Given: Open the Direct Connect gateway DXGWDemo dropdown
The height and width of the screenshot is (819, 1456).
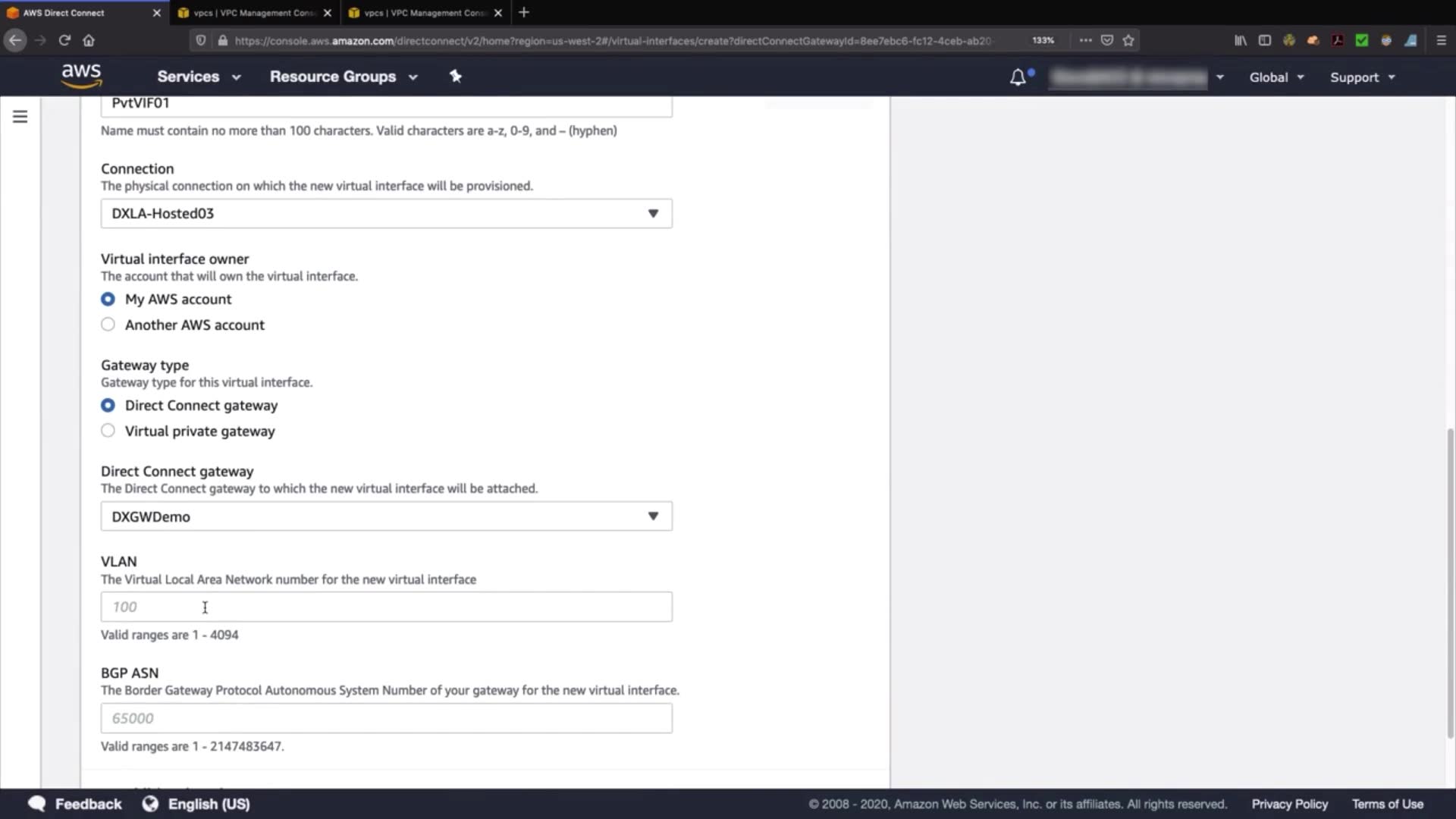Looking at the screenshot, I should 386,516.
